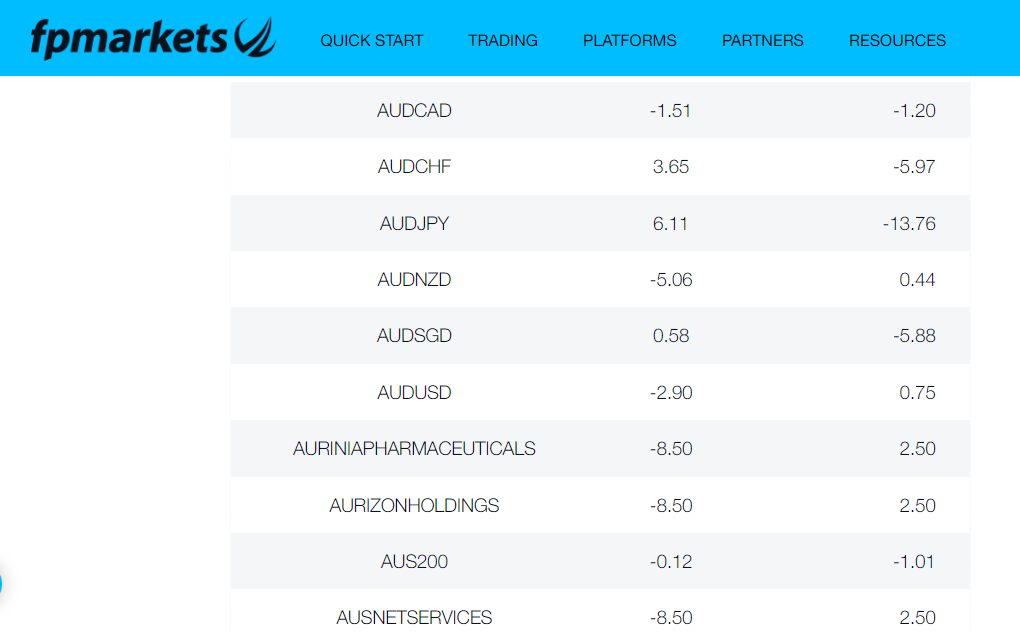Click the AUS200 index row
Viewport: 1020px width, 632px height.
click(x=414, y=562)
